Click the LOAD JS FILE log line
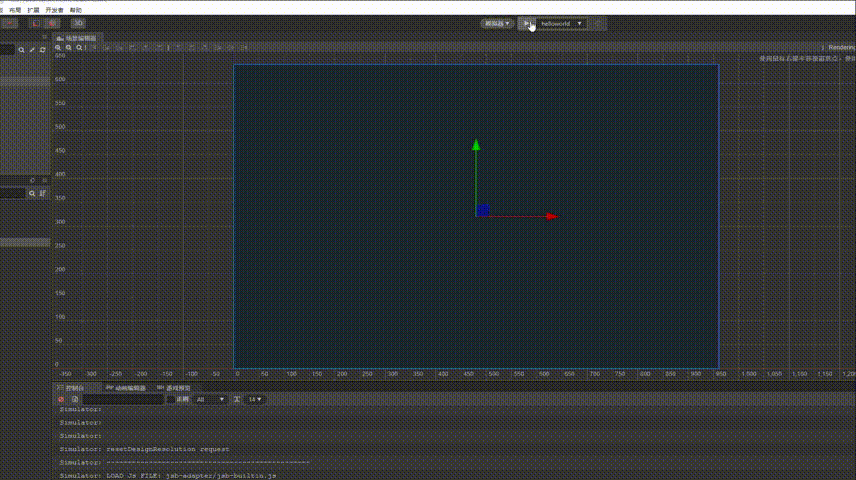This screenshot has height=480, width=856. pyautogui.click(x=168, y=476)
